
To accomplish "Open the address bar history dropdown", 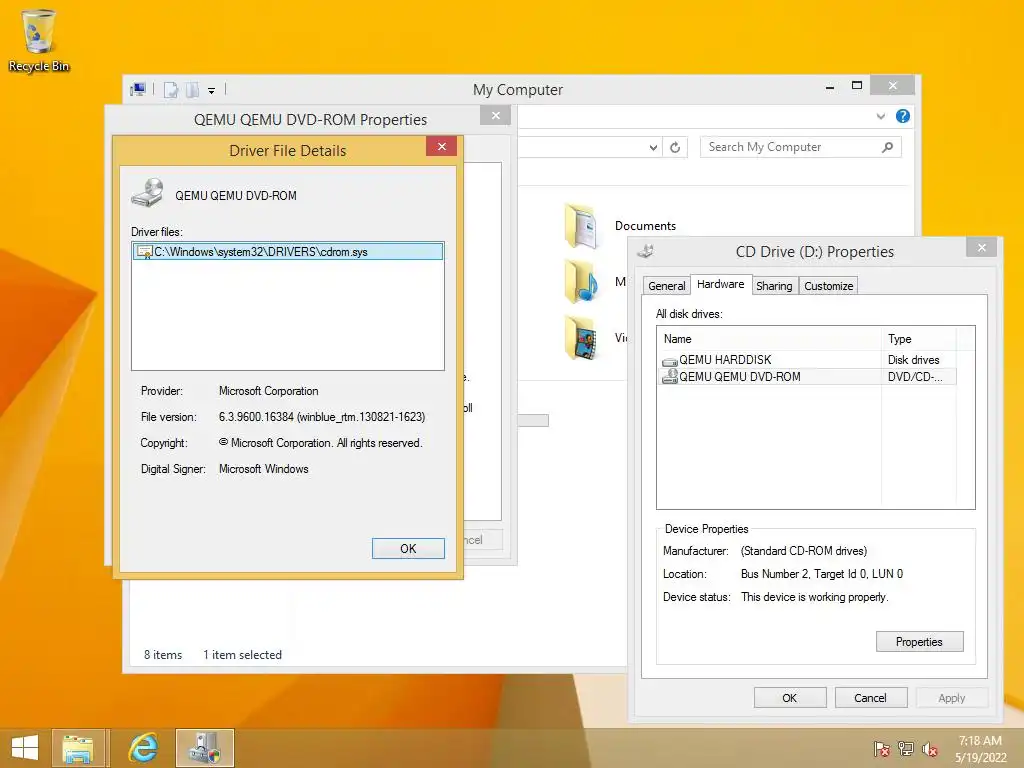I will (x=653, y=148).
